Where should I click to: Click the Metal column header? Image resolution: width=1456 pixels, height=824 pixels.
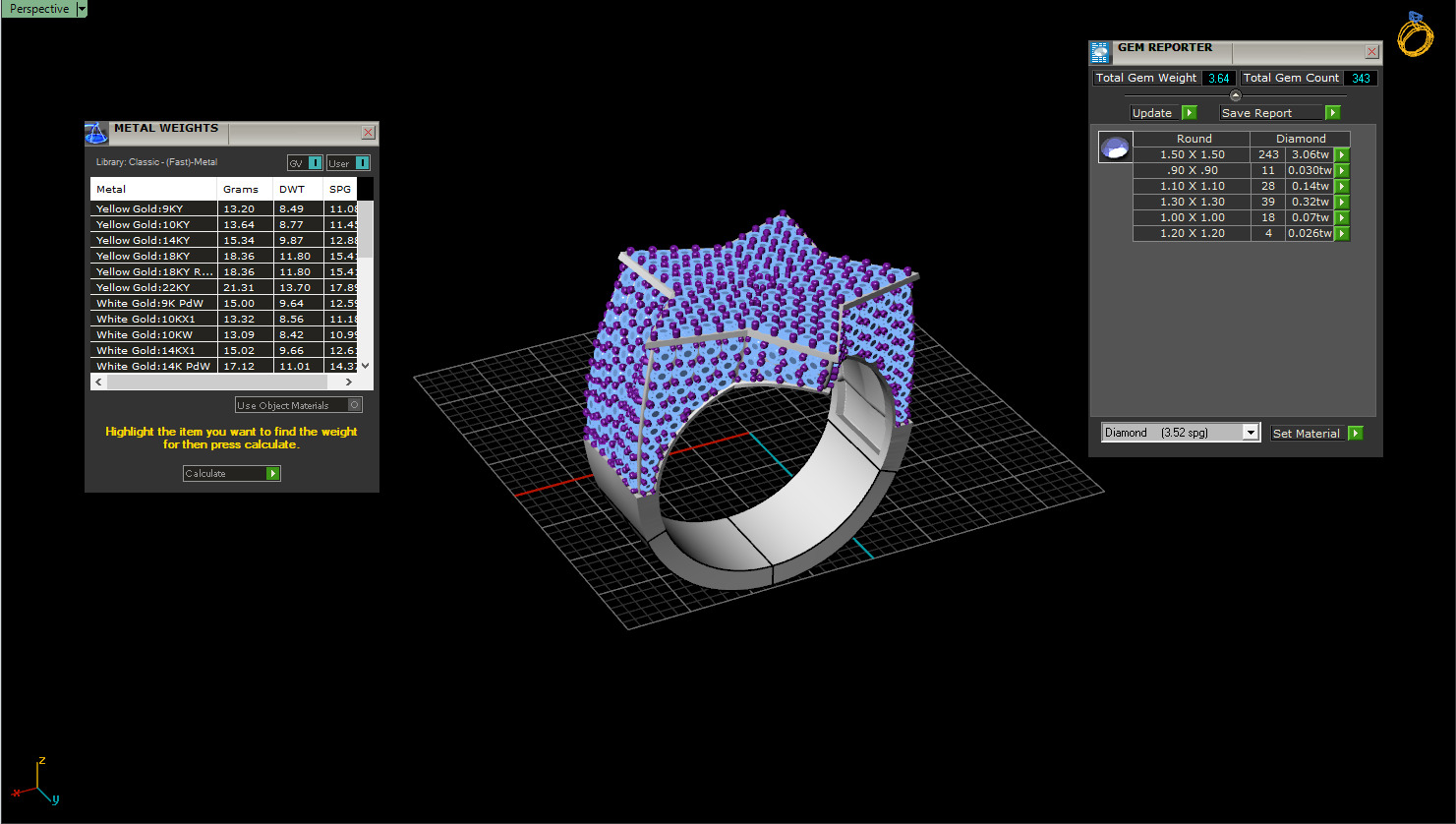point(153,189)
